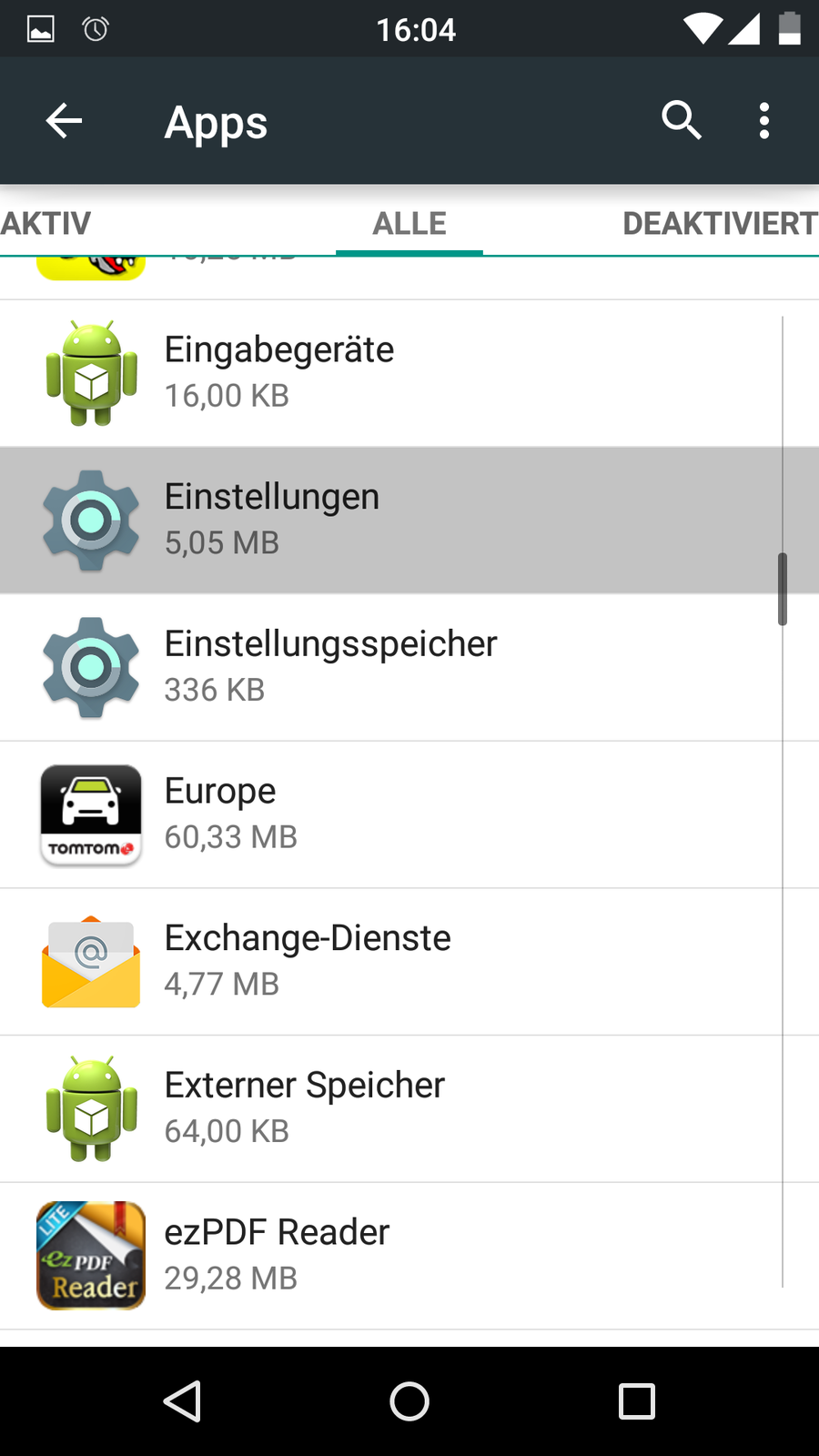
Task: Open recent apps with the square button
Action: (x=637, y=1401)
